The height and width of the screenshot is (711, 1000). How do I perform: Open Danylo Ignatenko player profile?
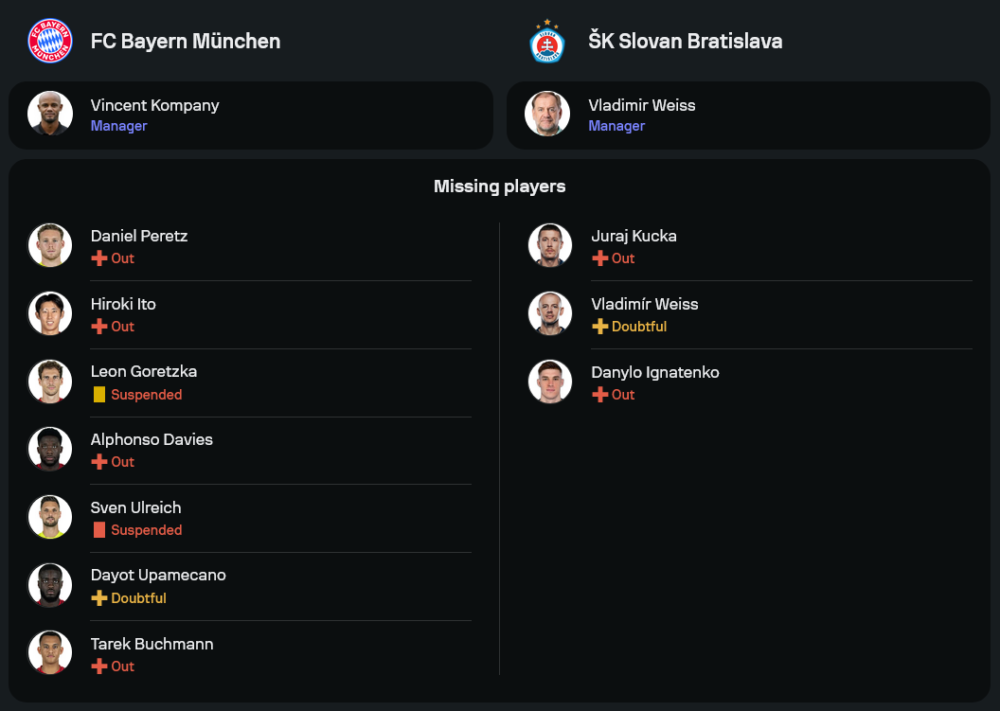click(x=654, y=372)
